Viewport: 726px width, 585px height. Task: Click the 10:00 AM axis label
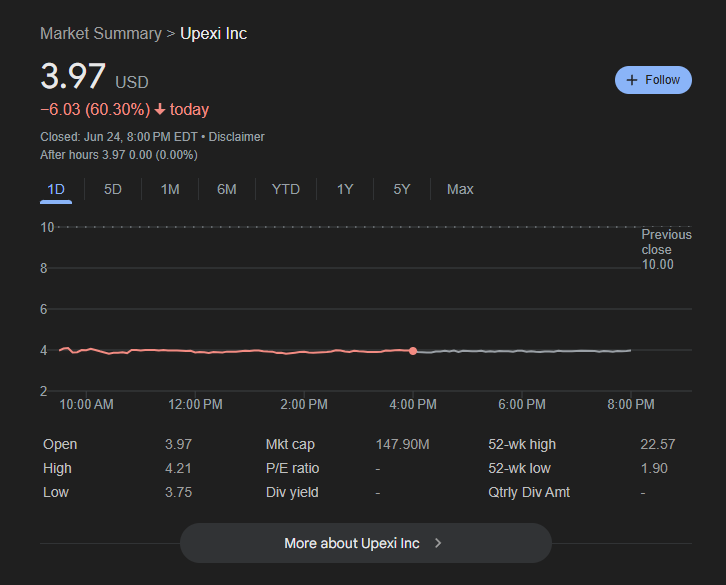tap(86, 404)
